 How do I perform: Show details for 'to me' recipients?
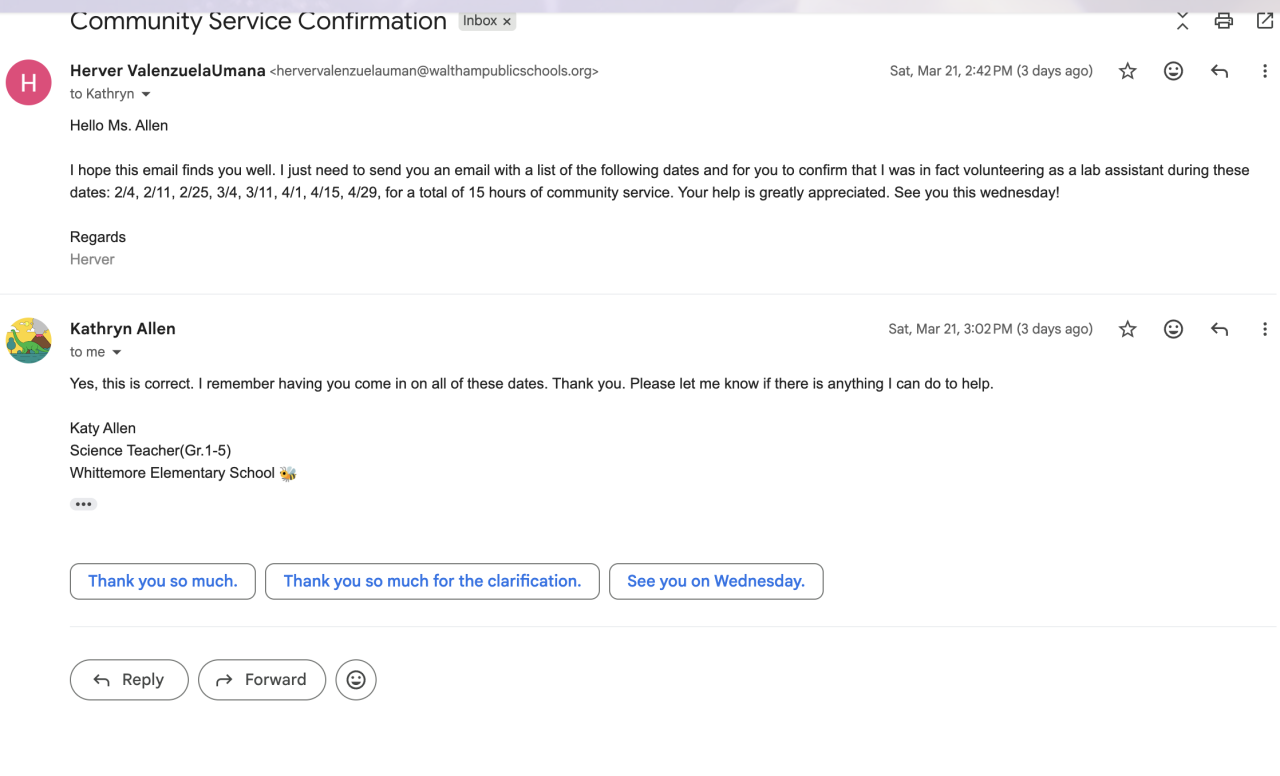point(117,352)
